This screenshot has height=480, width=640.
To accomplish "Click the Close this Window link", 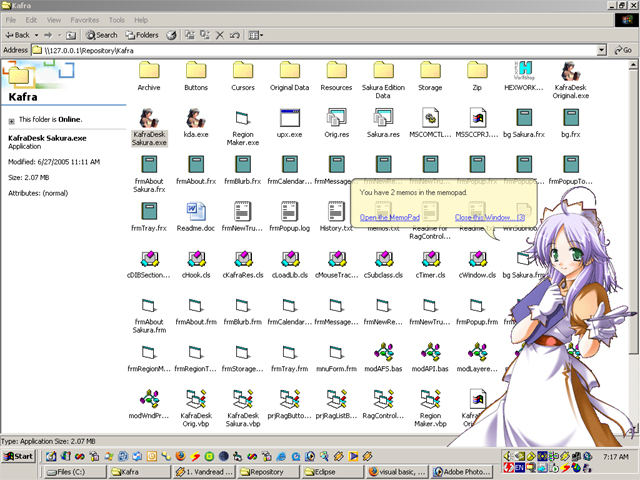I will pyautogui.click(x=484, y=217).
